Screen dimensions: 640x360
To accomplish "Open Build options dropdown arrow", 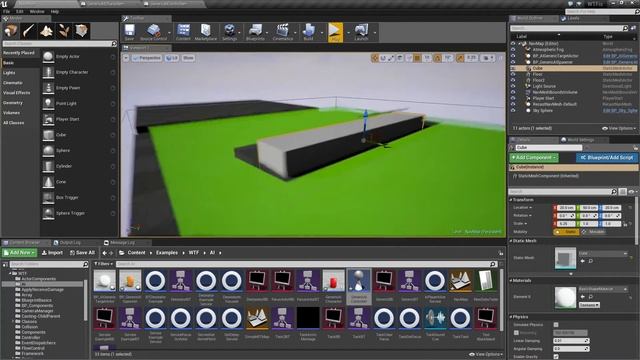I will point(321,32).
